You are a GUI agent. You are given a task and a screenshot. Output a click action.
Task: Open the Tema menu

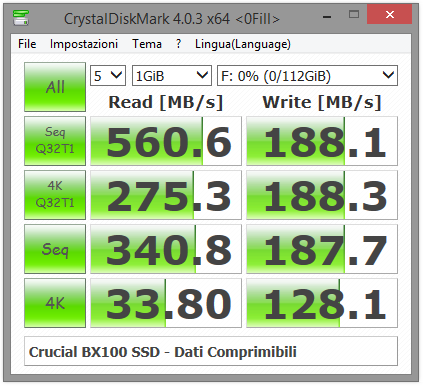[147, 44]
